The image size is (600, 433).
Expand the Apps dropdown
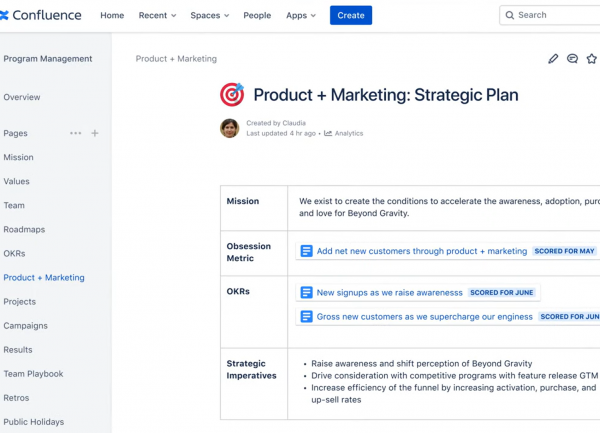click(301, 15)
